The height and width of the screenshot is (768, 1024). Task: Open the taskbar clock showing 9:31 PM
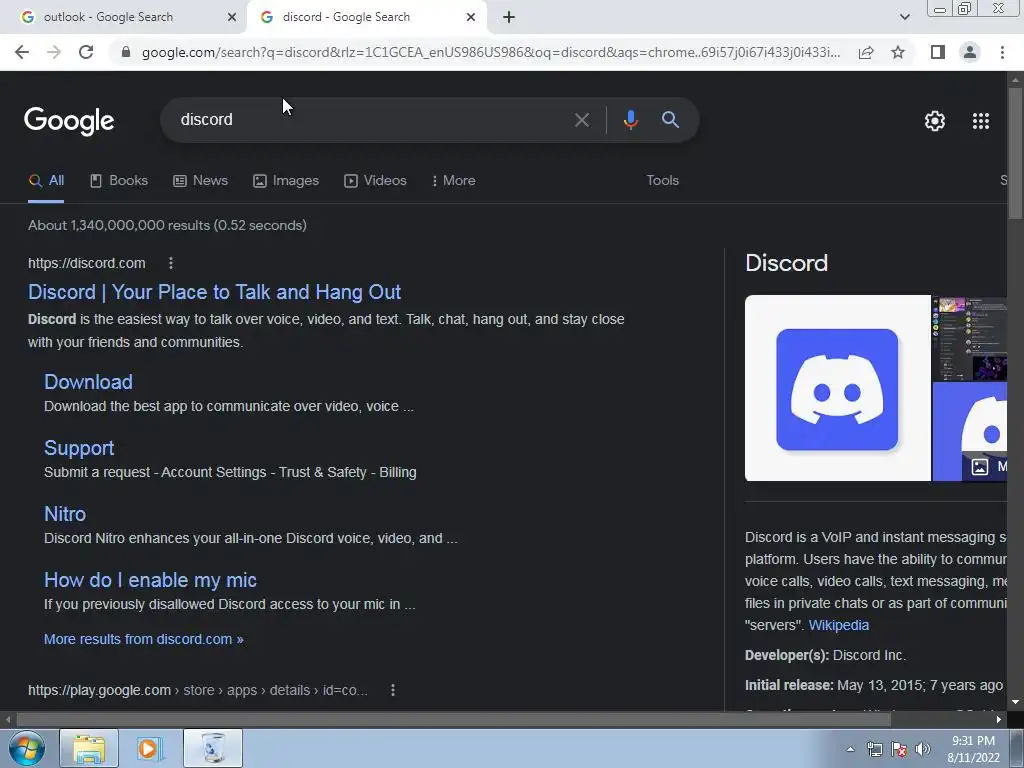click(x=973, y=749)
